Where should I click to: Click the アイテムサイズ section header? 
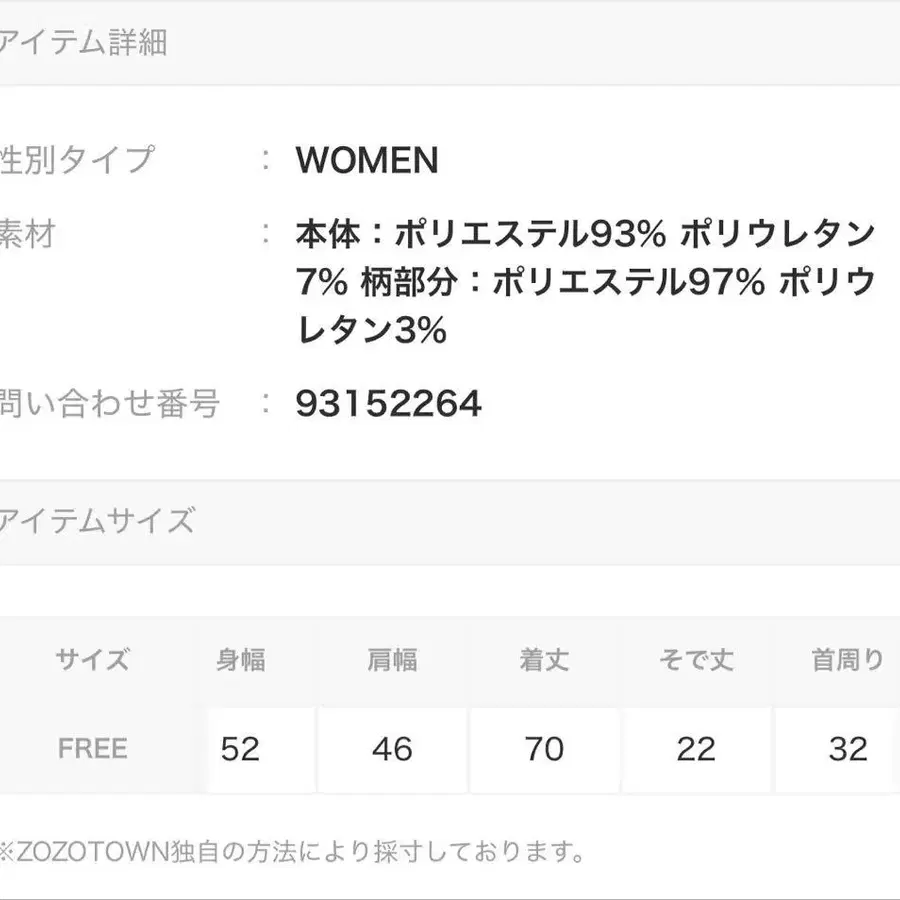pos(98,521)
